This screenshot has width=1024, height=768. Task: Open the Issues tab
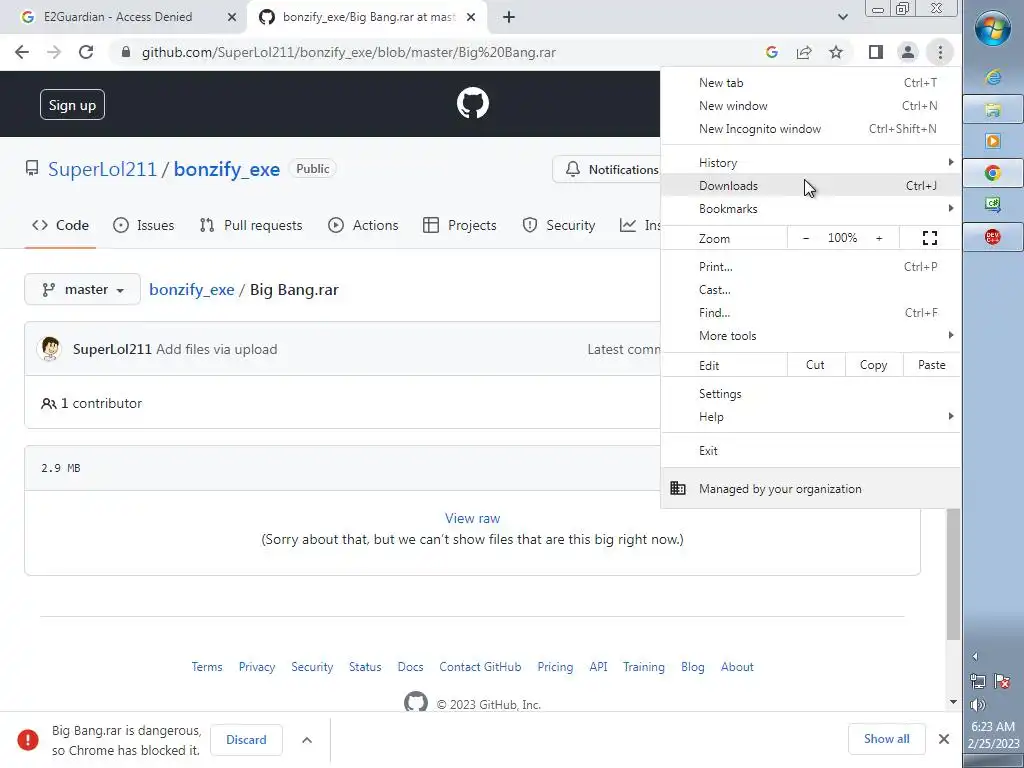click(x=144, y=225)
